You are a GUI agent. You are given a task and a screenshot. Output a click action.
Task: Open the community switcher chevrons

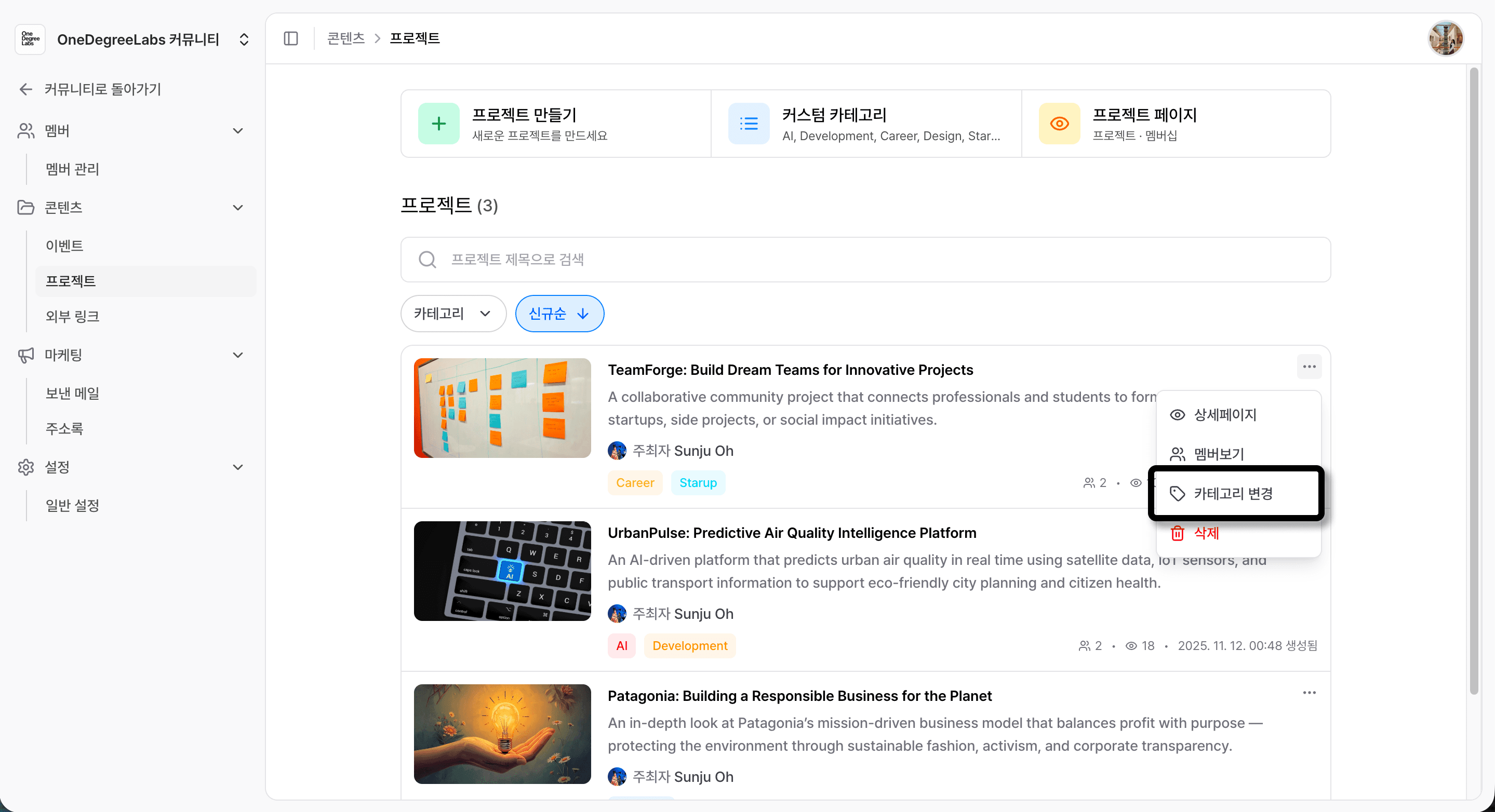(244, 39)
